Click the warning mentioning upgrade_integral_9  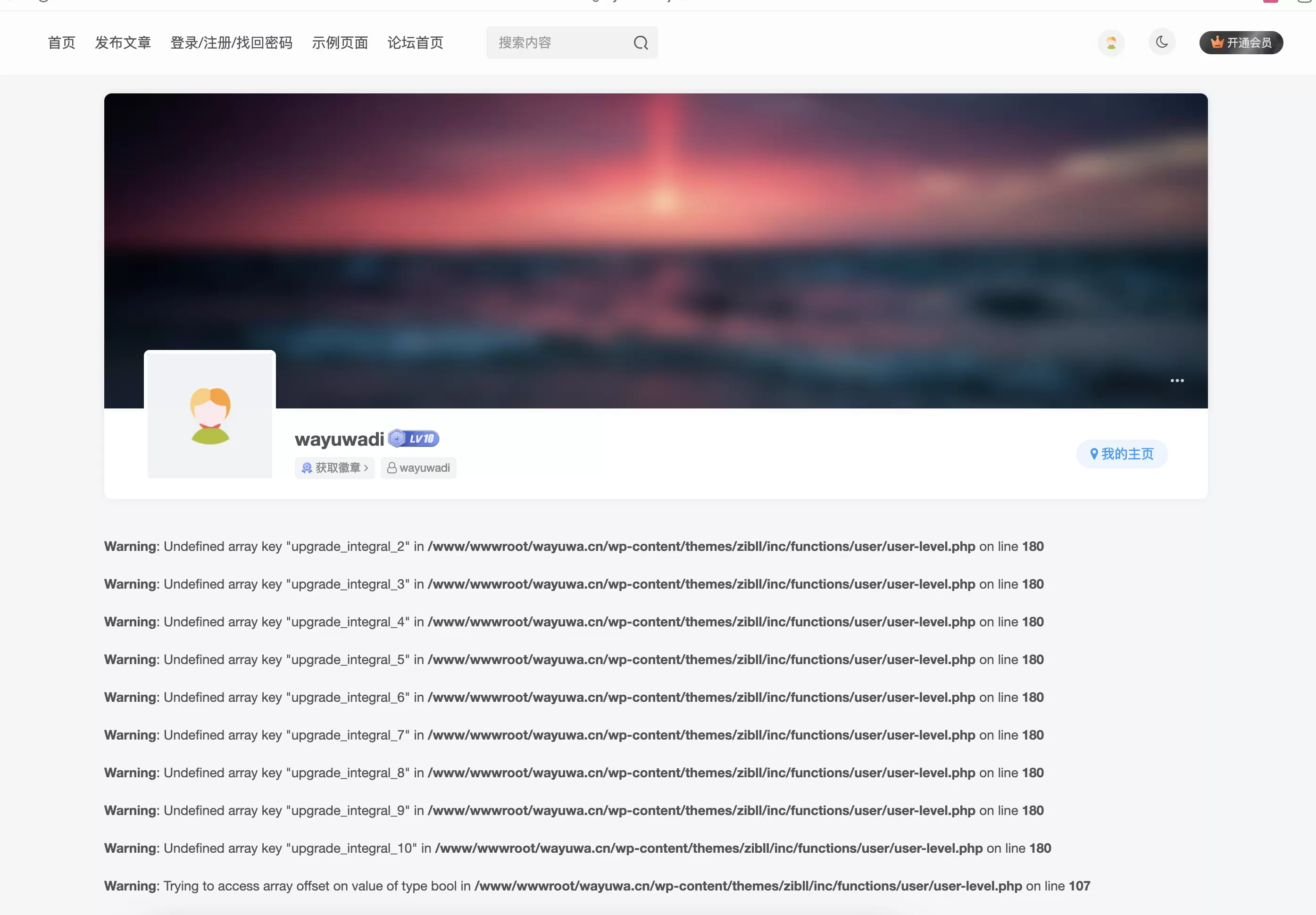[x=574, y=810]
